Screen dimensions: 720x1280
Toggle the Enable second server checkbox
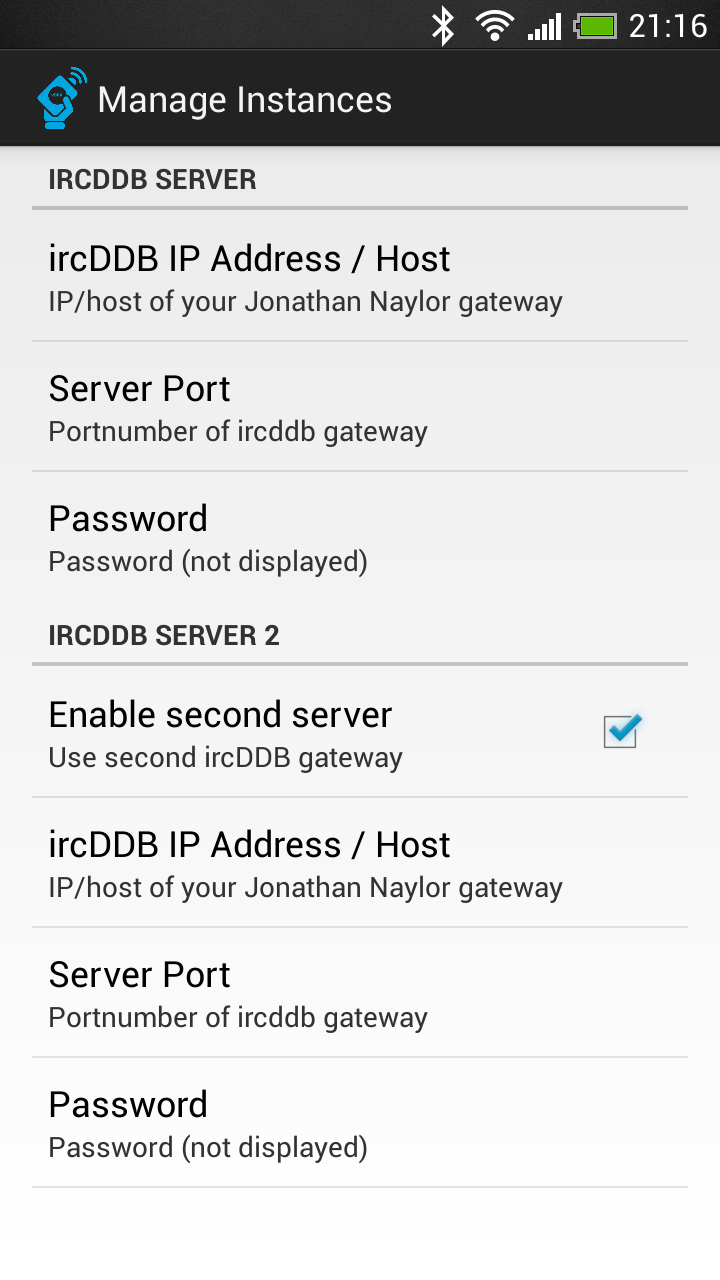621,732
